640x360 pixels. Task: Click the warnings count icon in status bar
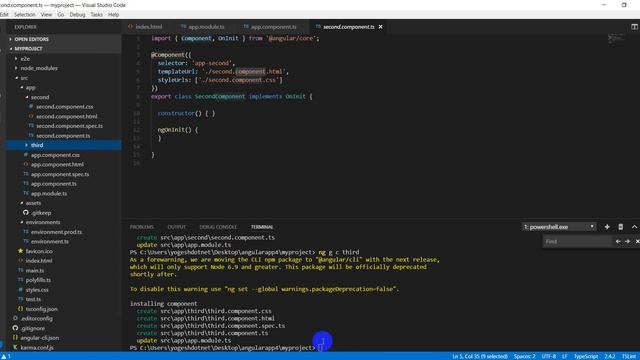[6, 356]
